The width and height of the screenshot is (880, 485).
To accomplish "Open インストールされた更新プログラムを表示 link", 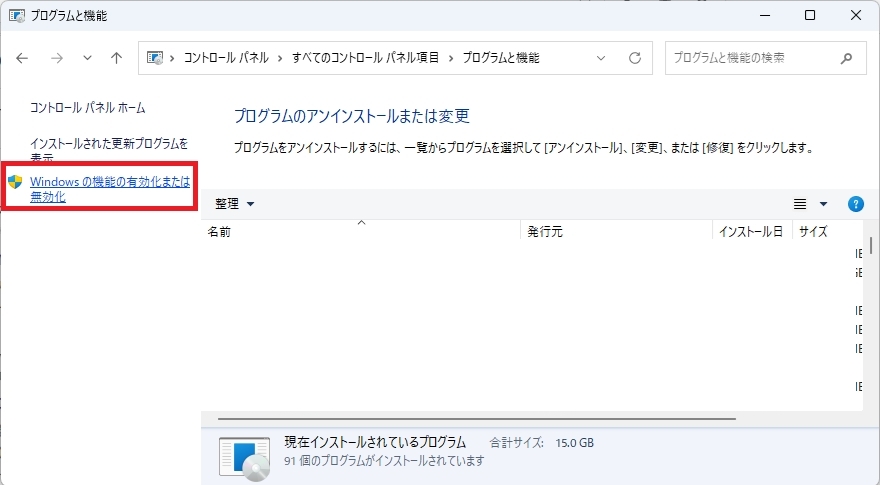I will 108,144.
